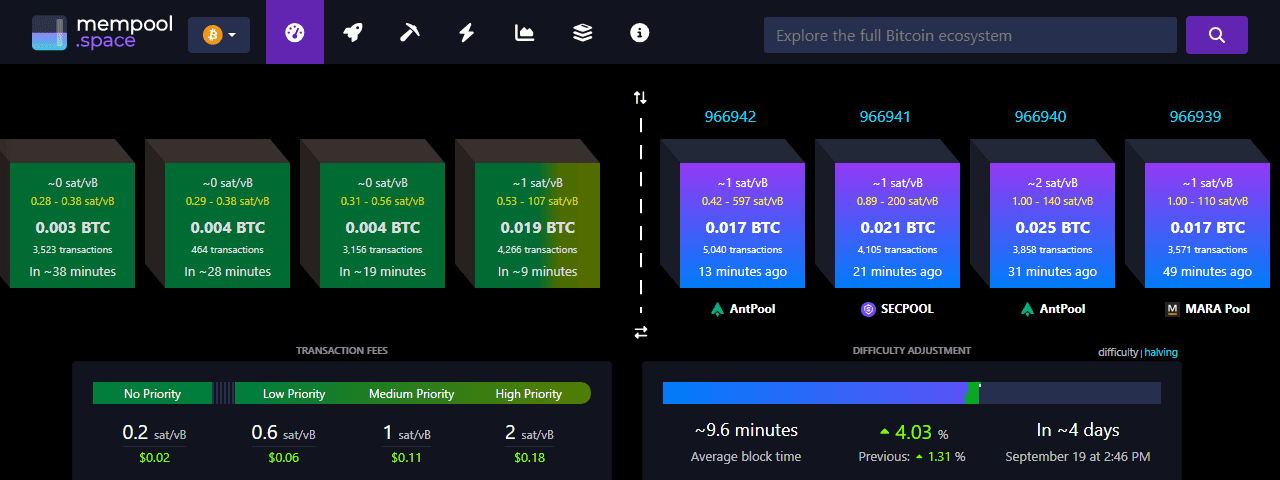
Task: Open mined block with 4,105 transactions
Action: pyautogui.click(x=897, y=227)
